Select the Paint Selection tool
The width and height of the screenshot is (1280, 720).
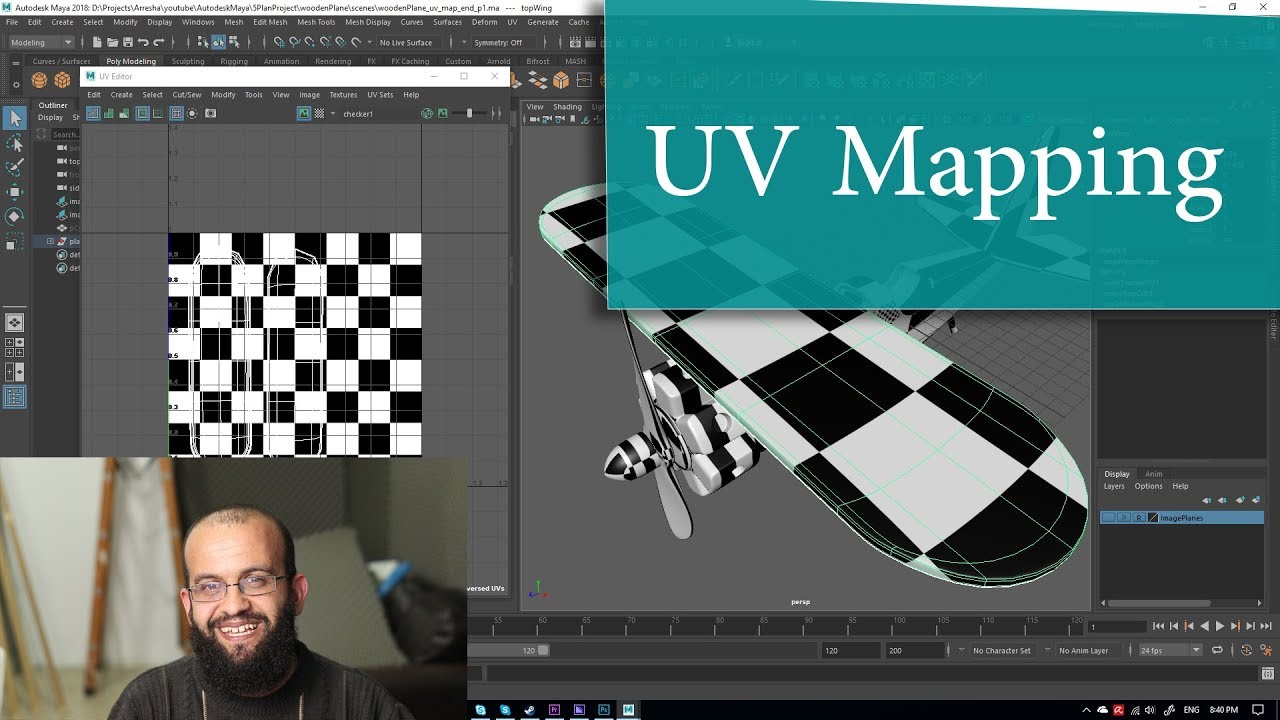tap(15, 168)
